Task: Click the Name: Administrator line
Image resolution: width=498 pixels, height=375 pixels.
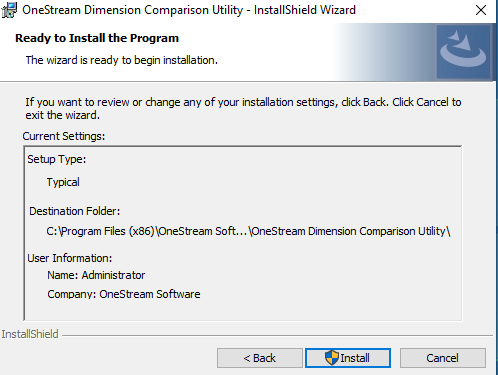Action: [96, 275]
